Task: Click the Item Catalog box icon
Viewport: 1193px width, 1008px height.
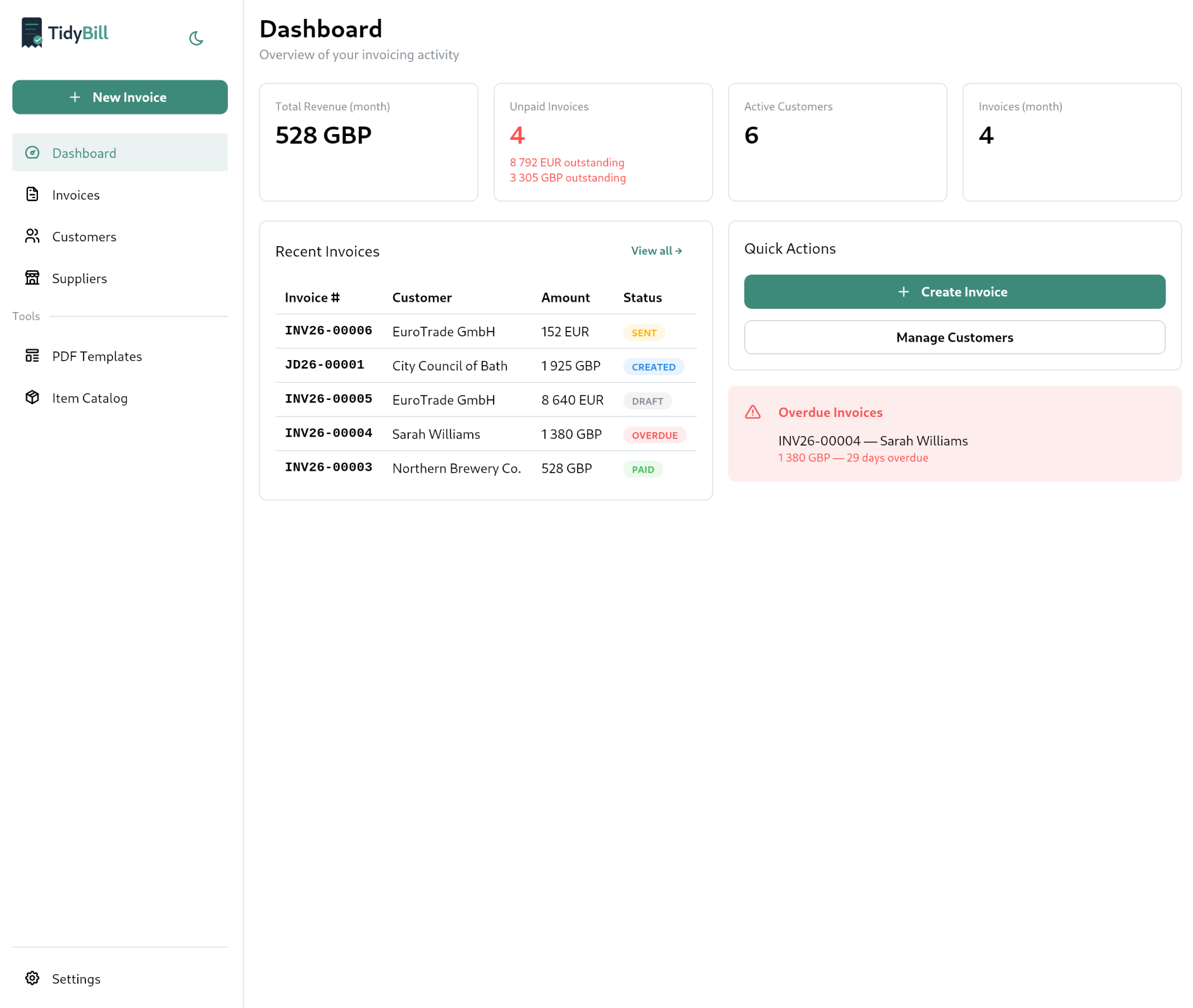Action: pyautogui.click(x=32, y=397)
